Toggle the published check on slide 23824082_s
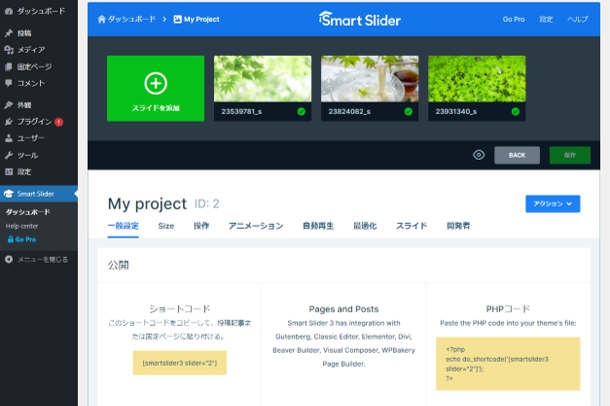610x406 pixels. [x=408, y=112]
